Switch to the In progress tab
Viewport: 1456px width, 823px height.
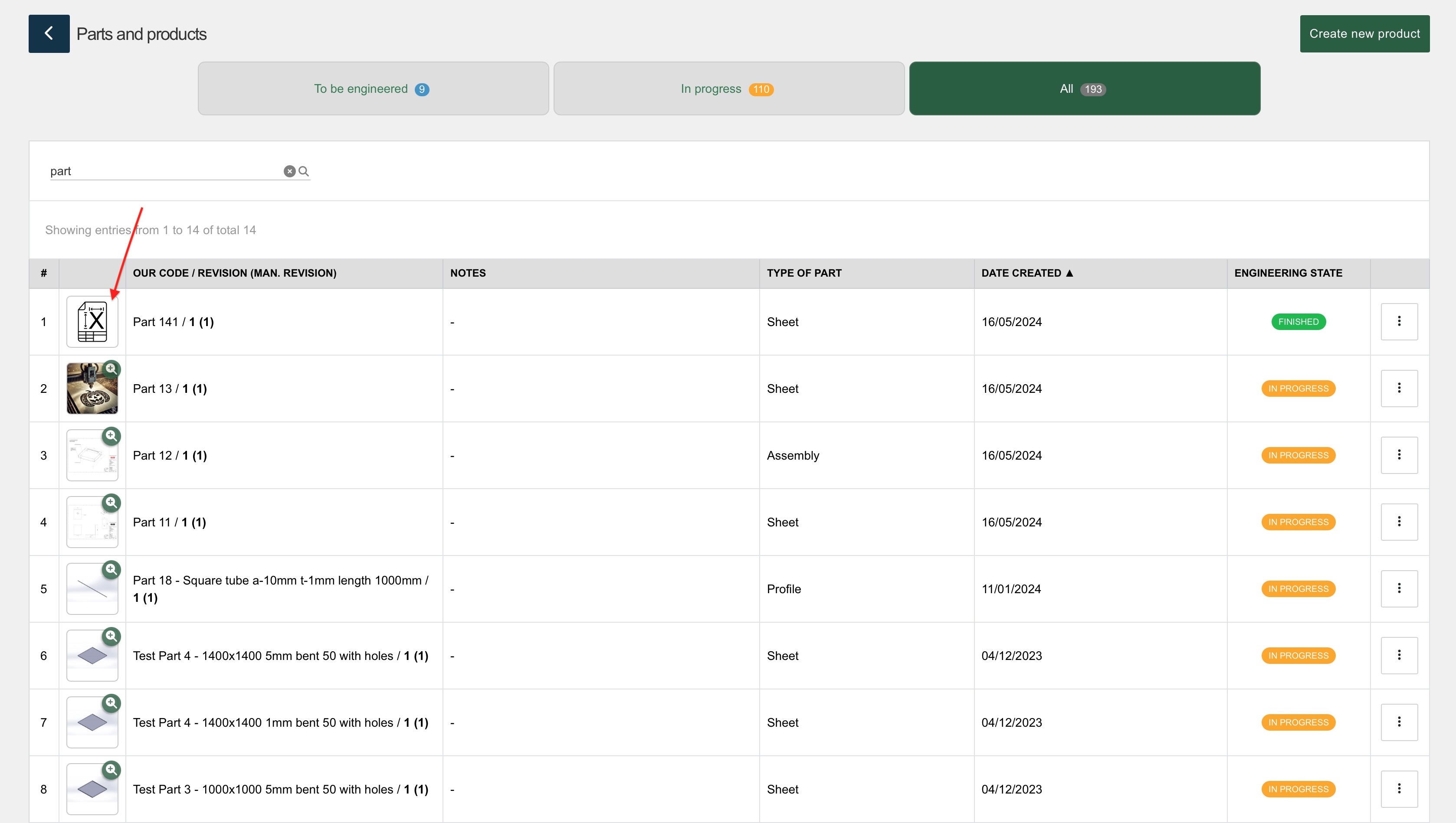tap(728, 89)
